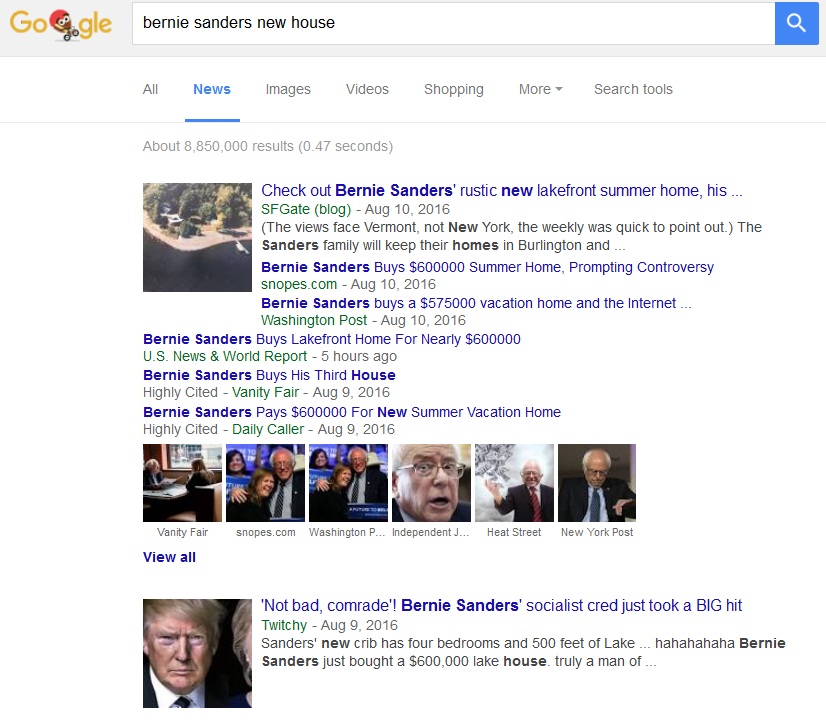Click the blue search magnifier button
The height and width of the screenshot is (727, 826).
(796, 23)
